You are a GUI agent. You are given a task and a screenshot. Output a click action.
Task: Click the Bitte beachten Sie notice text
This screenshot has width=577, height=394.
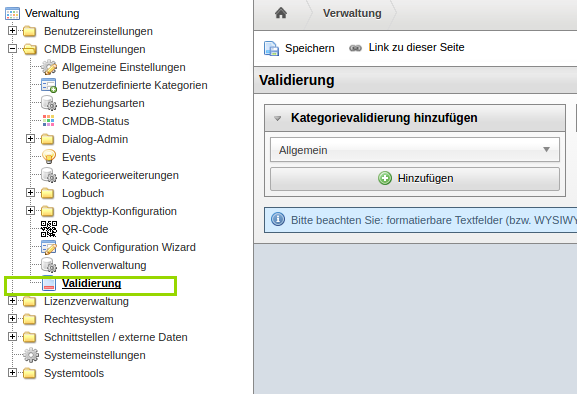pyautogui.click(x=434, y=220)
